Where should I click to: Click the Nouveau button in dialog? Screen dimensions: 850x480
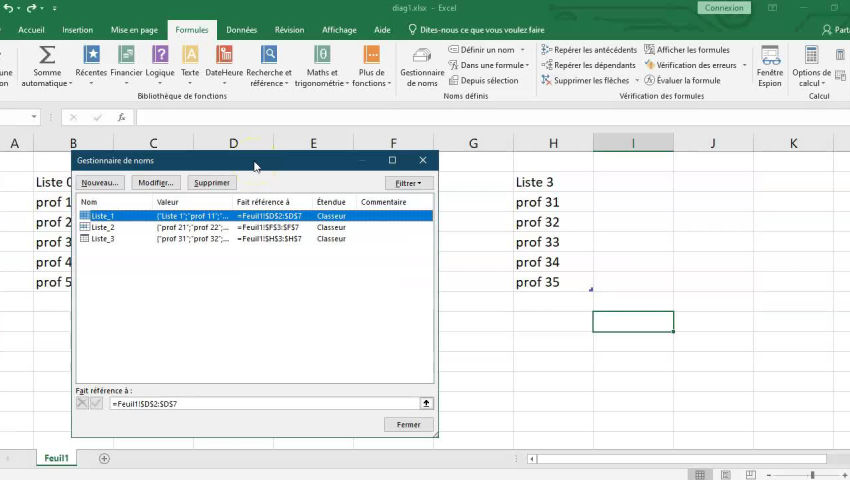pyautogui.click(x=100, y=183)
